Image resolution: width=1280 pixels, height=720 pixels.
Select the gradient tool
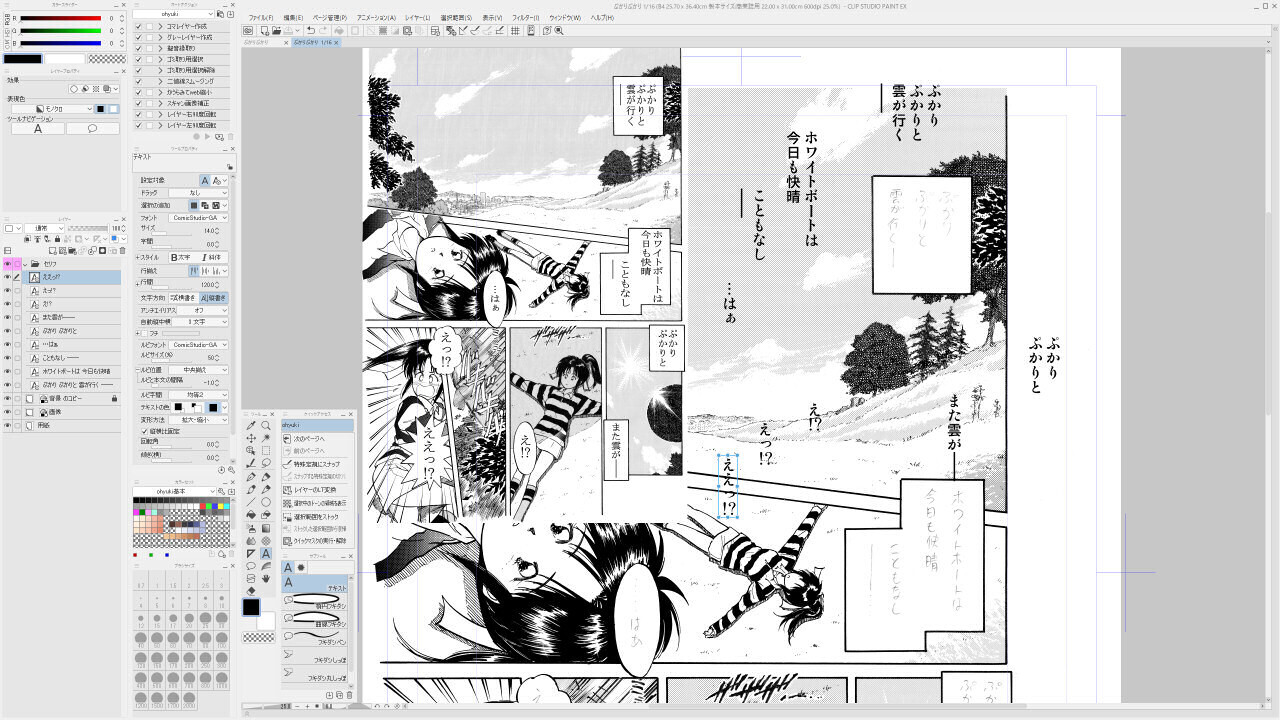tap(266, 528)
